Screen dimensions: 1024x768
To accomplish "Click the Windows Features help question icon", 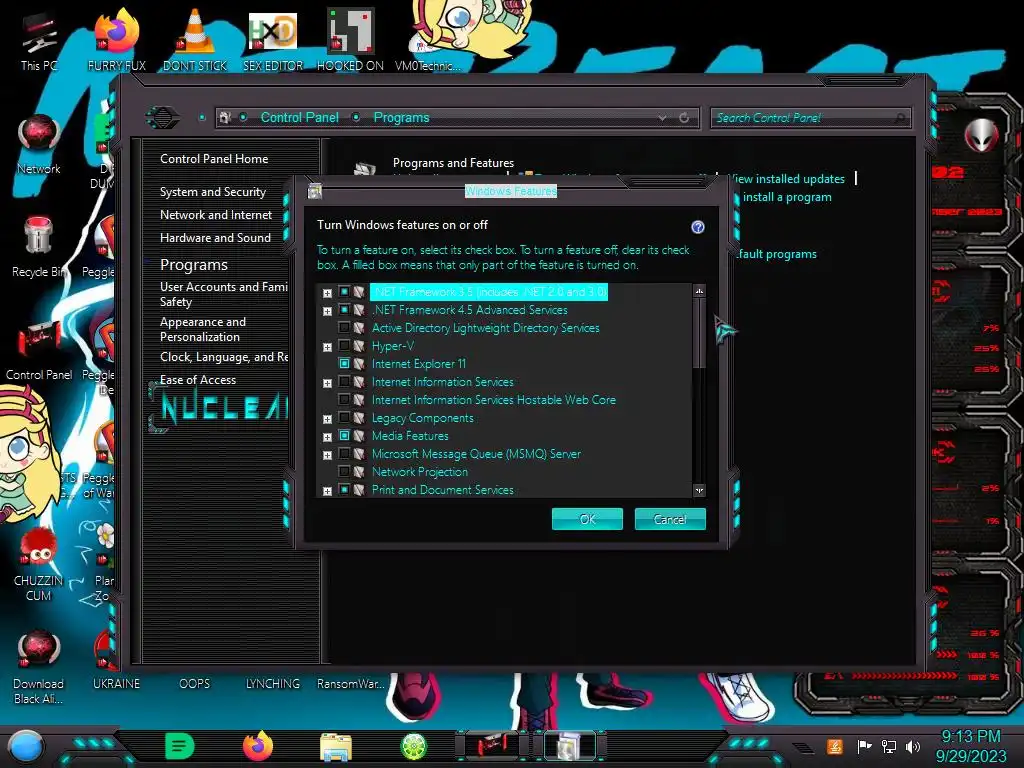I will [x=697, y=227].
